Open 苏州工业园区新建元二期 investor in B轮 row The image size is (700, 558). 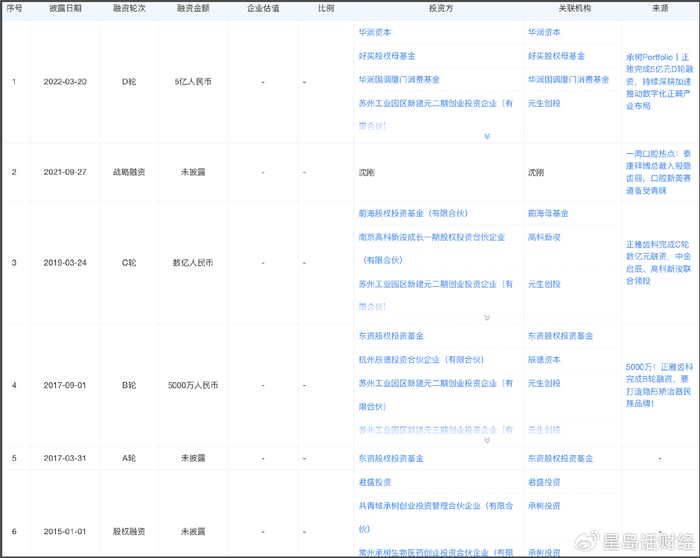click(x=436, y=395)
